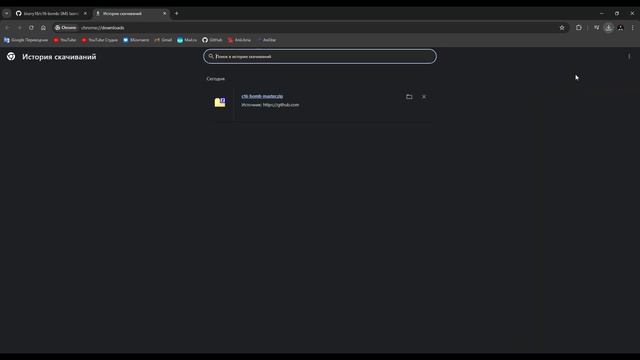
Task: Restore down the Chrome window
Action: pos(617,13)
